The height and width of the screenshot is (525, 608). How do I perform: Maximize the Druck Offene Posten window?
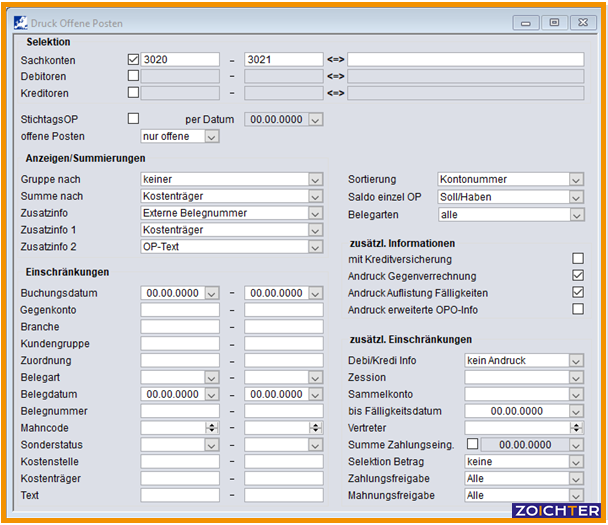553,22
